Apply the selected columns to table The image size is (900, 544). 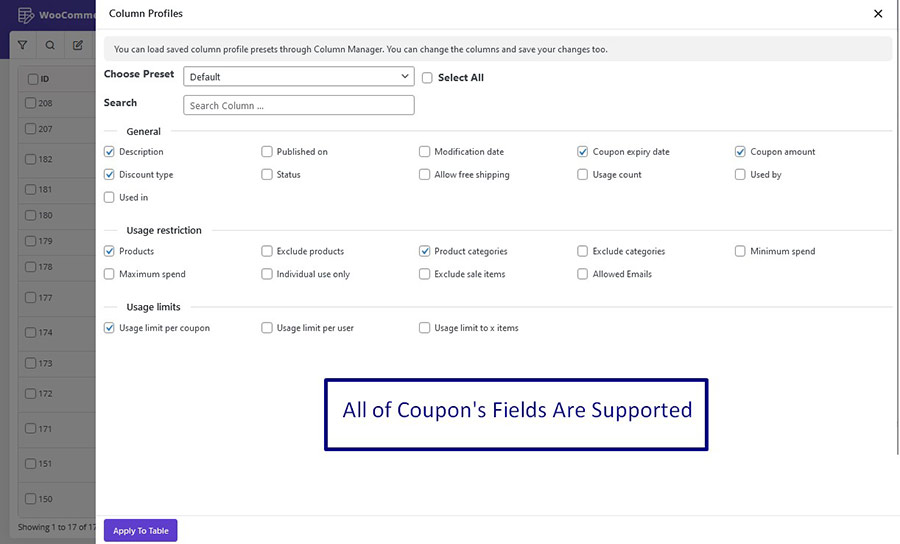coord(141,531)
